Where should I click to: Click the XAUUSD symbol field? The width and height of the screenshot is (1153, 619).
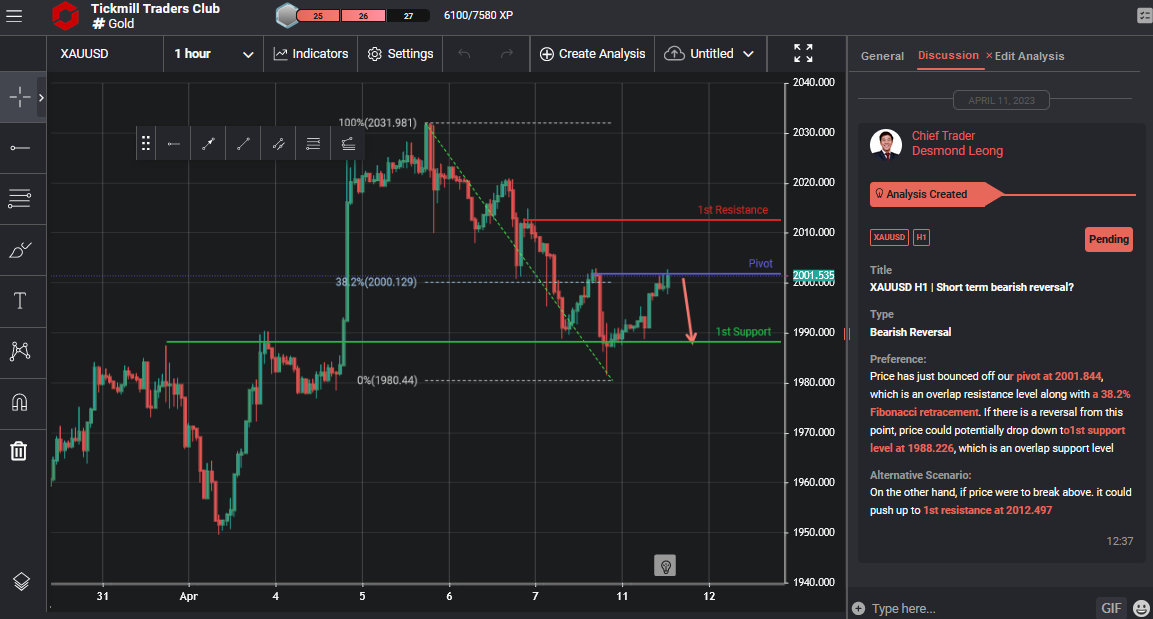click(x=104, y=54)
